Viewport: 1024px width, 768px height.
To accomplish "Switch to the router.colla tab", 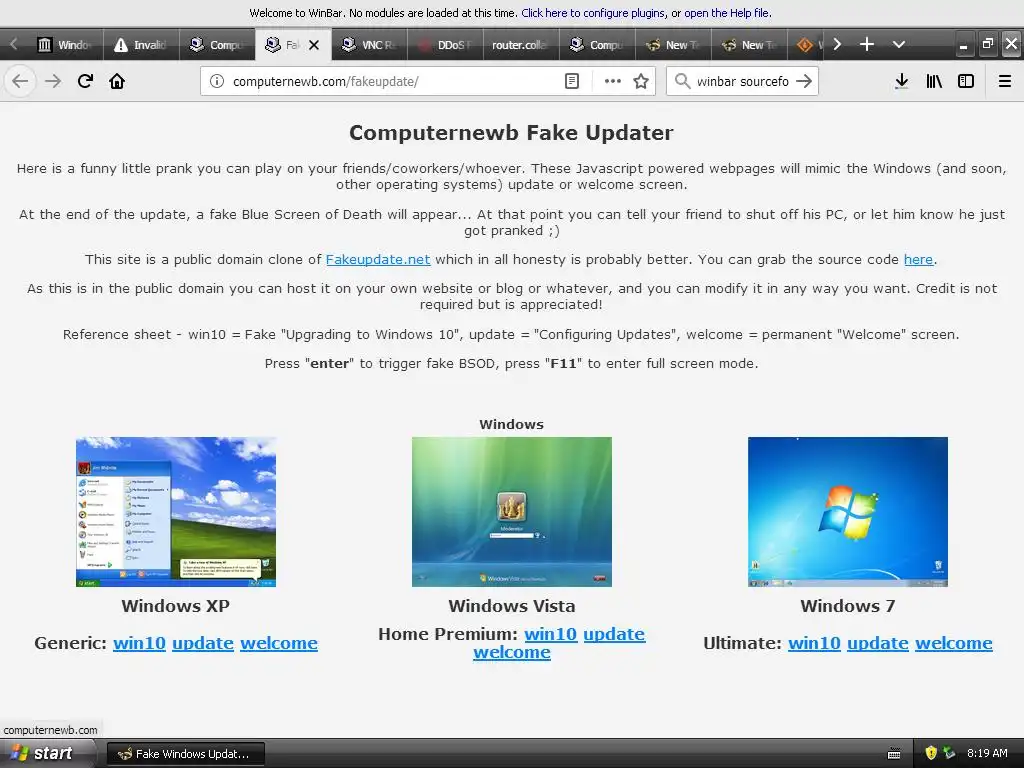I will [x=521, y=45].
